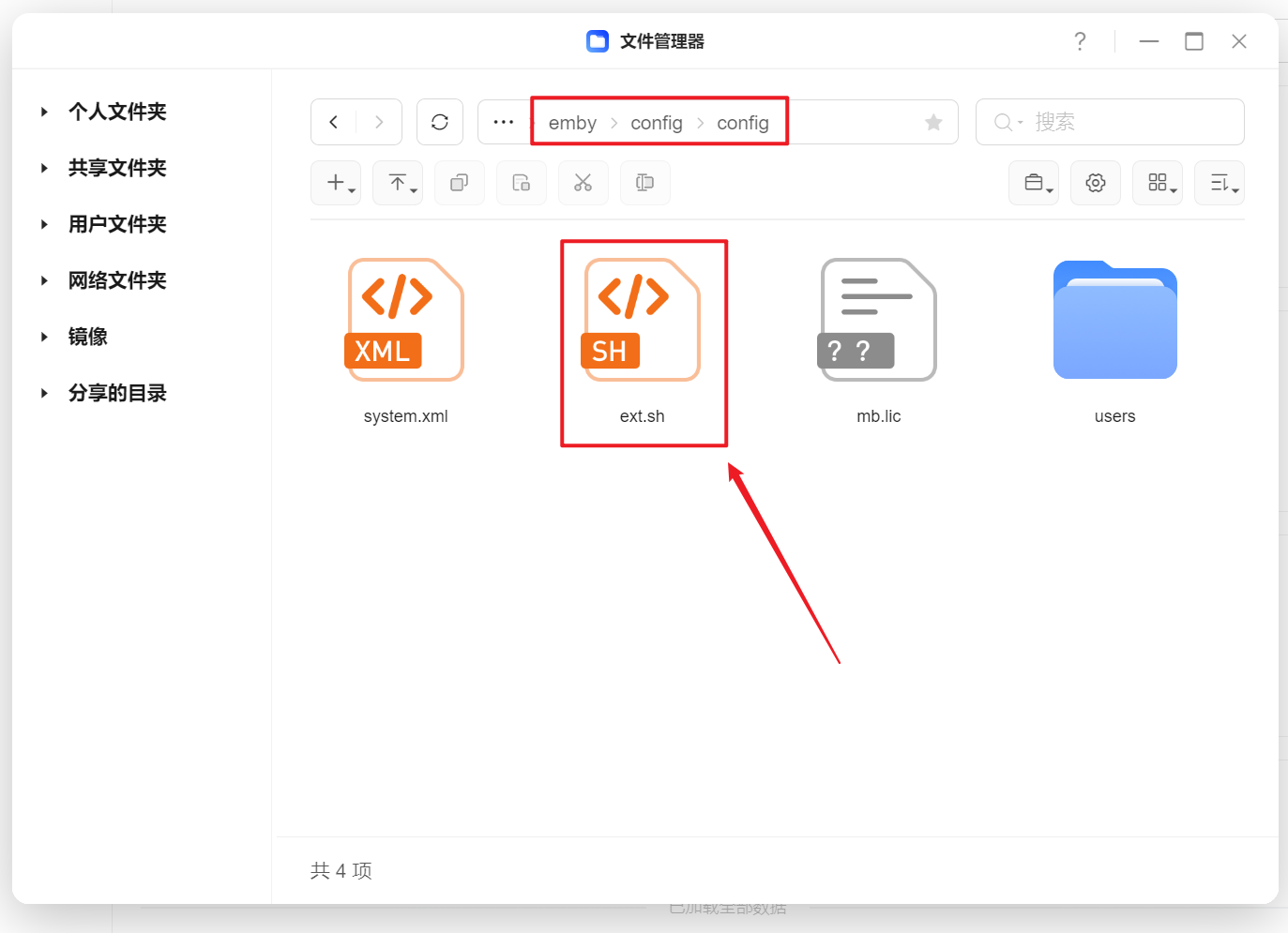Click the first config breadcrumb
Screen dimensions: 1288x933
[657, 123]
